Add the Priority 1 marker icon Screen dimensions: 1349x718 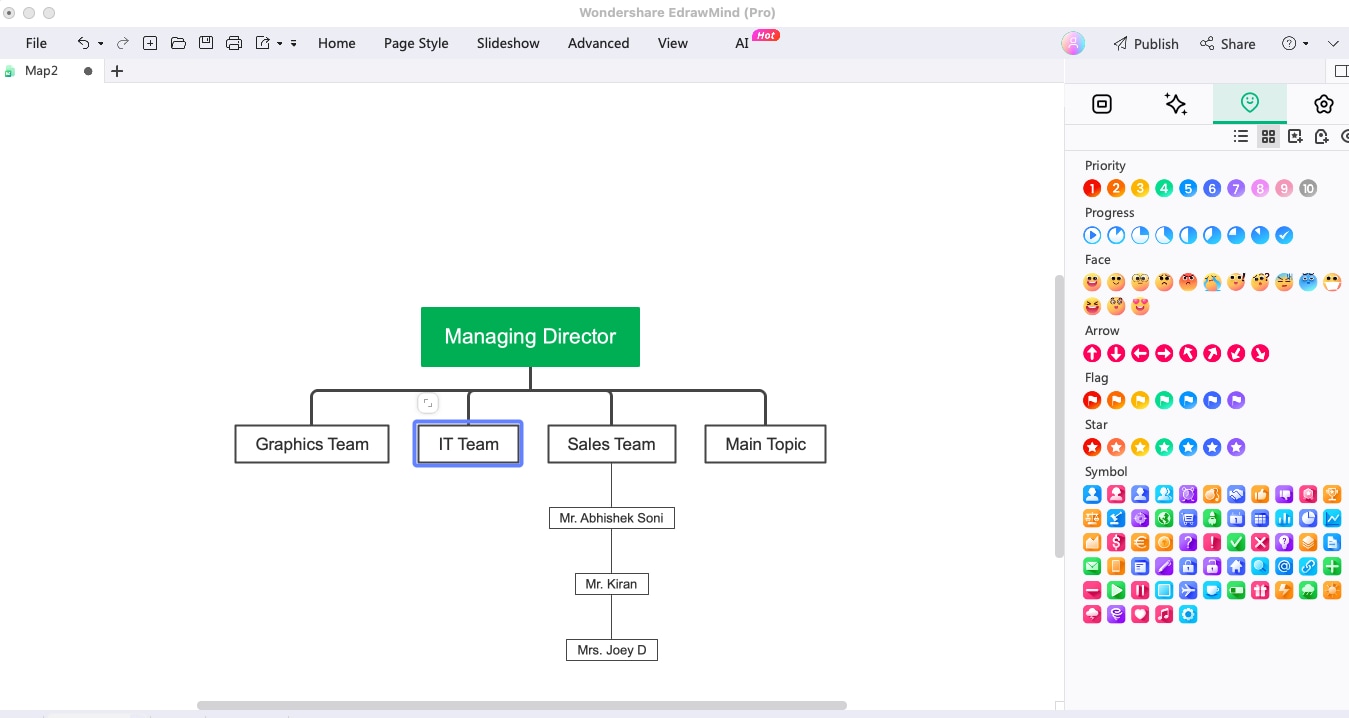coord(1092,188)
